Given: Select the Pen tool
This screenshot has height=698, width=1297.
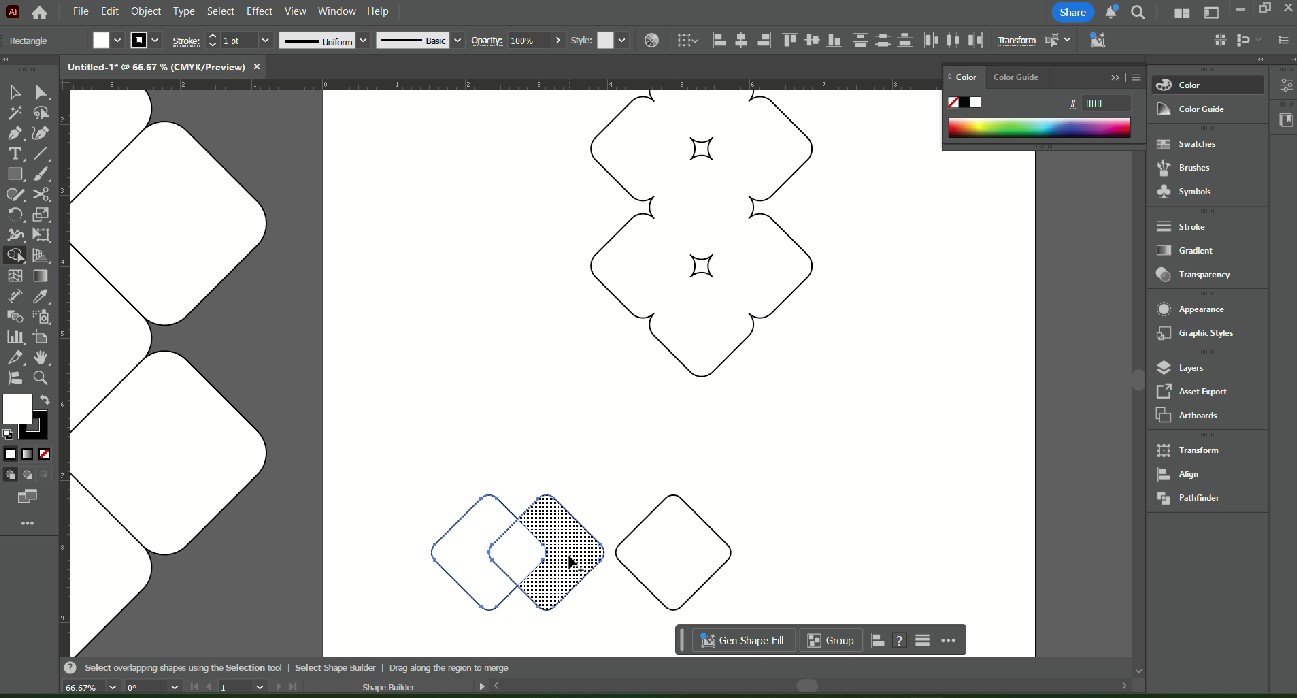Looking at the screenshot, I should [x=15, y=133].
